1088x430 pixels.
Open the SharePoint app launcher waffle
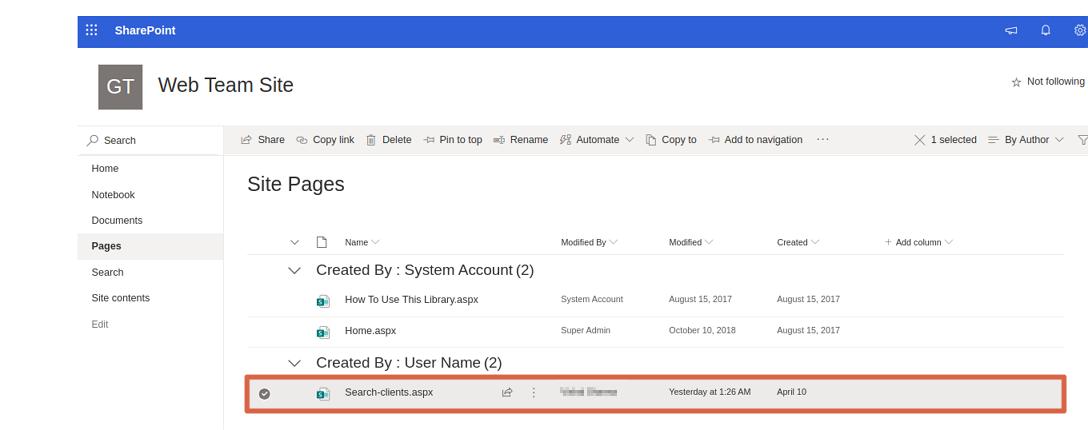tap(92, 31)
